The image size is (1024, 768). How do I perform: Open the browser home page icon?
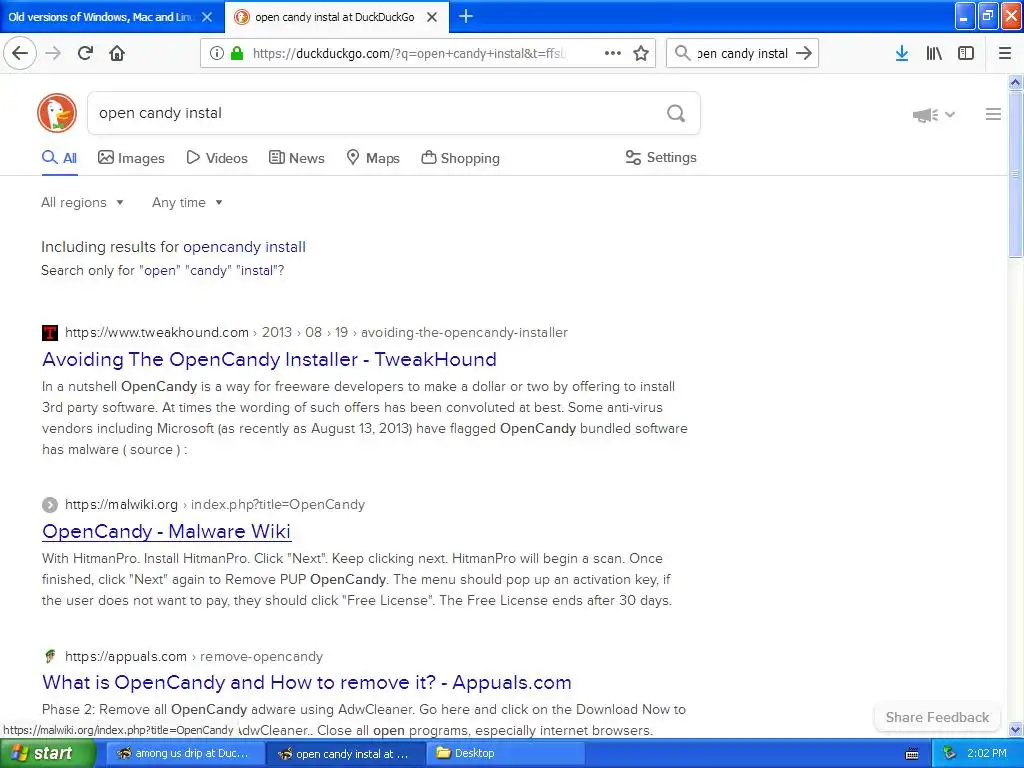[x=117, y=53]
